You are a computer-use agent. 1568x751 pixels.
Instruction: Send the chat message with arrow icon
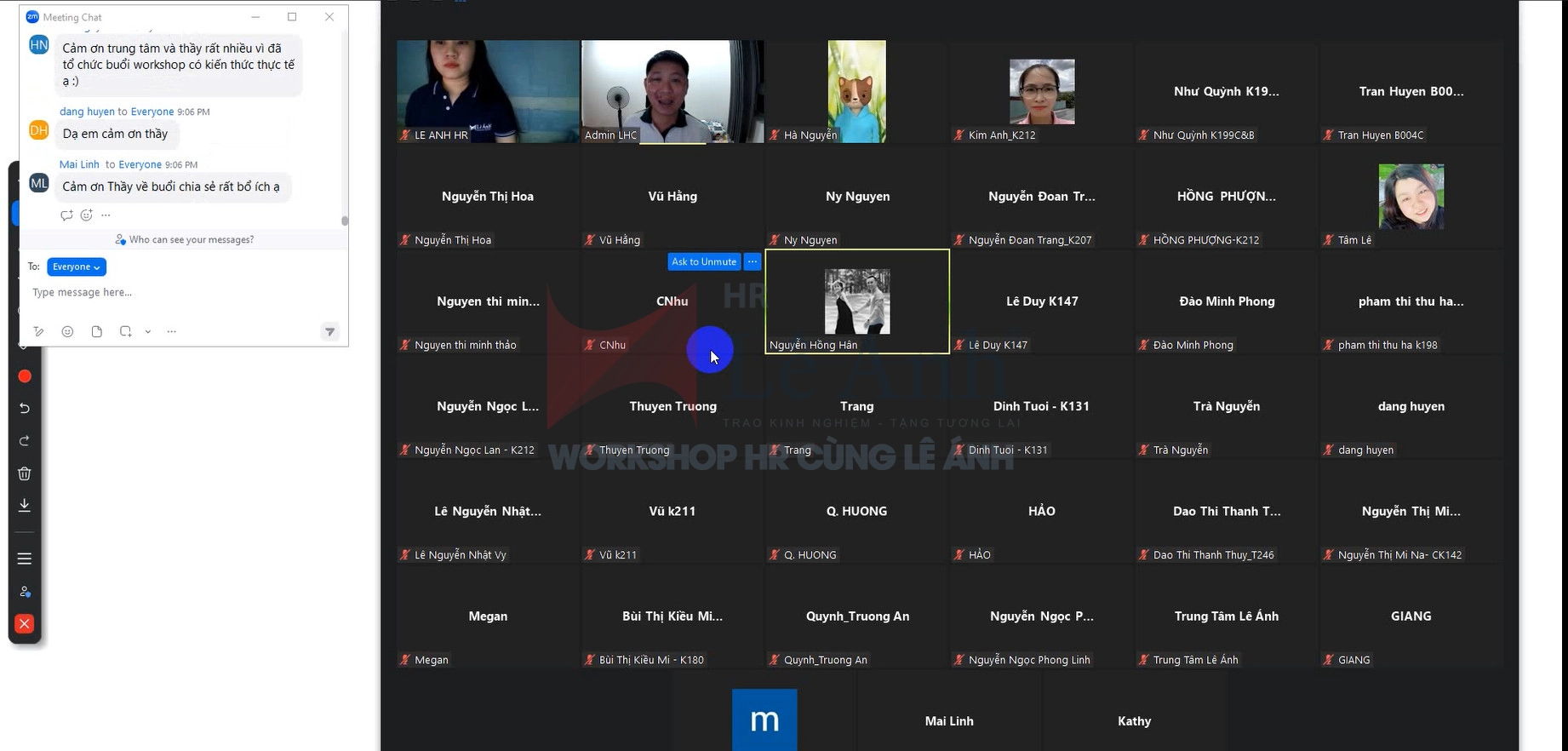click(x=330, y=331)
